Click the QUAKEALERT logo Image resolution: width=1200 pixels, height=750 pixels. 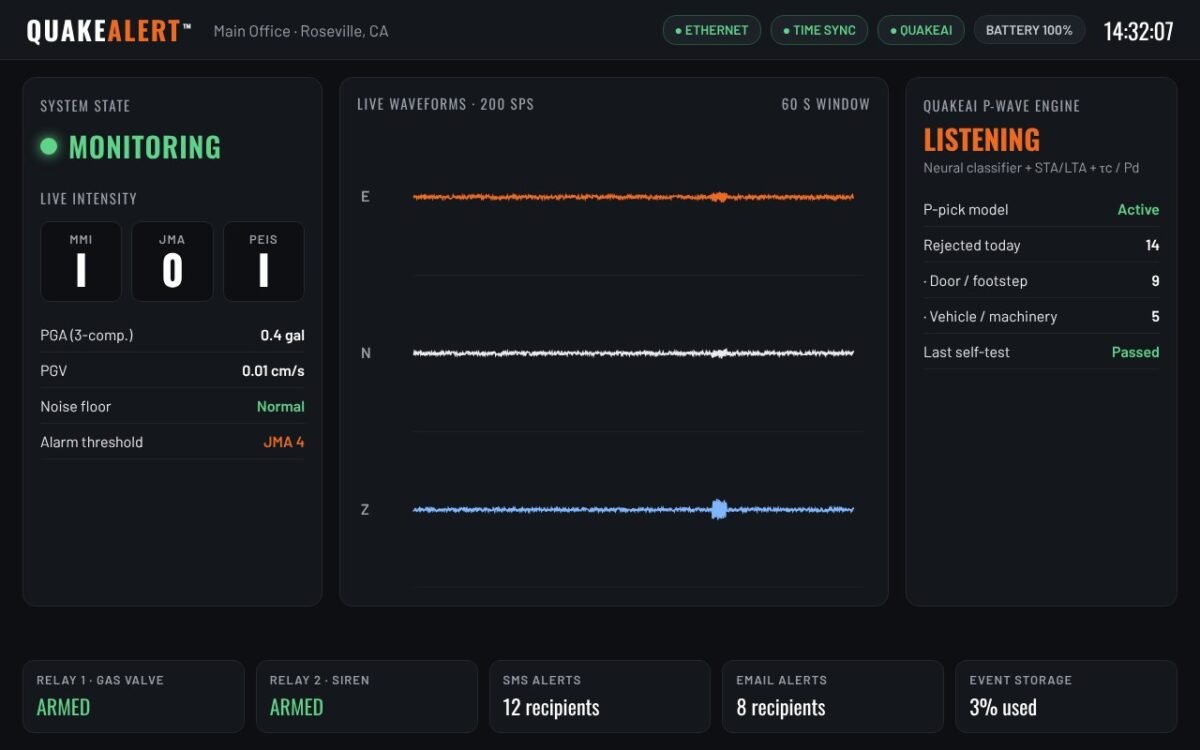coord(109,31)
